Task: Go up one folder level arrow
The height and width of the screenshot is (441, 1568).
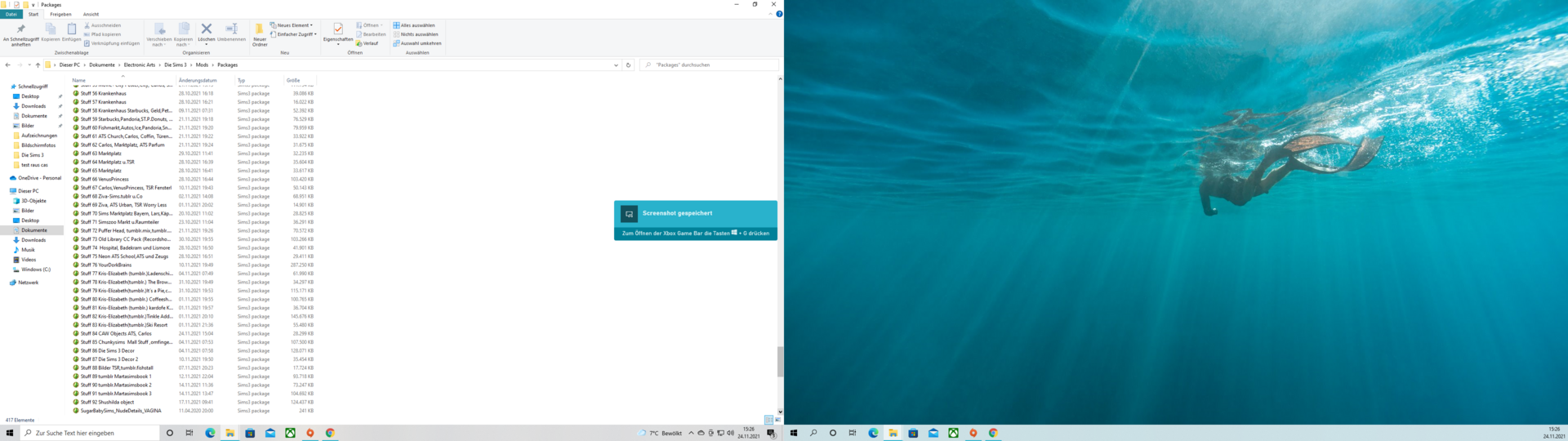Action: (x=38, y=65)
